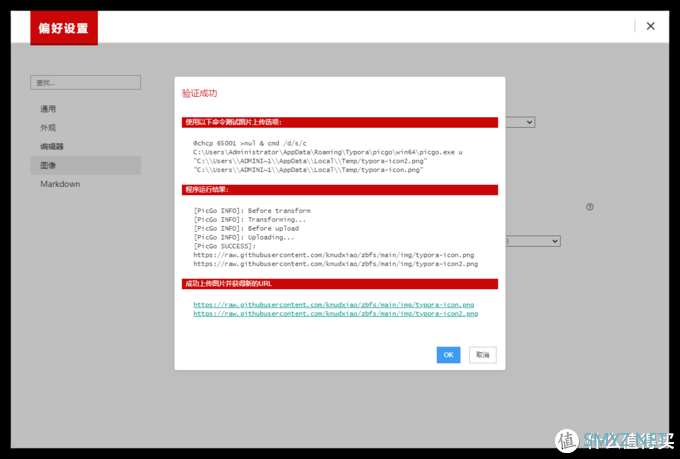Close the preferences window with X
Viewport: 680px width, 459px height.
pos(651,26)
